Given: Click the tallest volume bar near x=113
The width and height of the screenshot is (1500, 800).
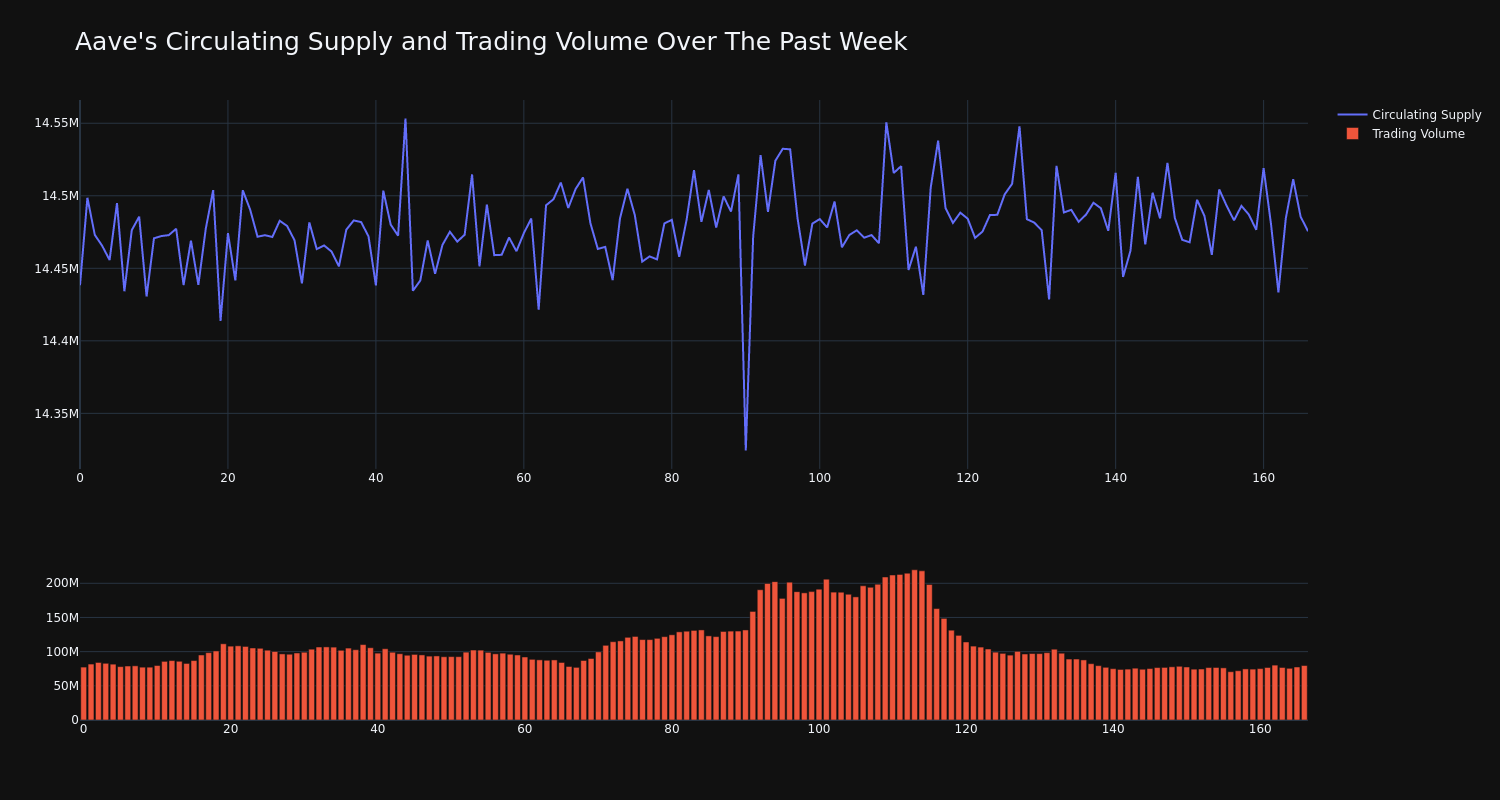Looking at the screenshot, I should pos(915,645).
